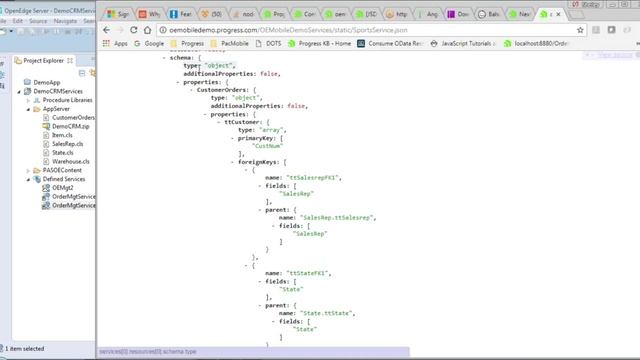Switch to the http browser tab
640x360 pixels.
[x=397, y=14]
